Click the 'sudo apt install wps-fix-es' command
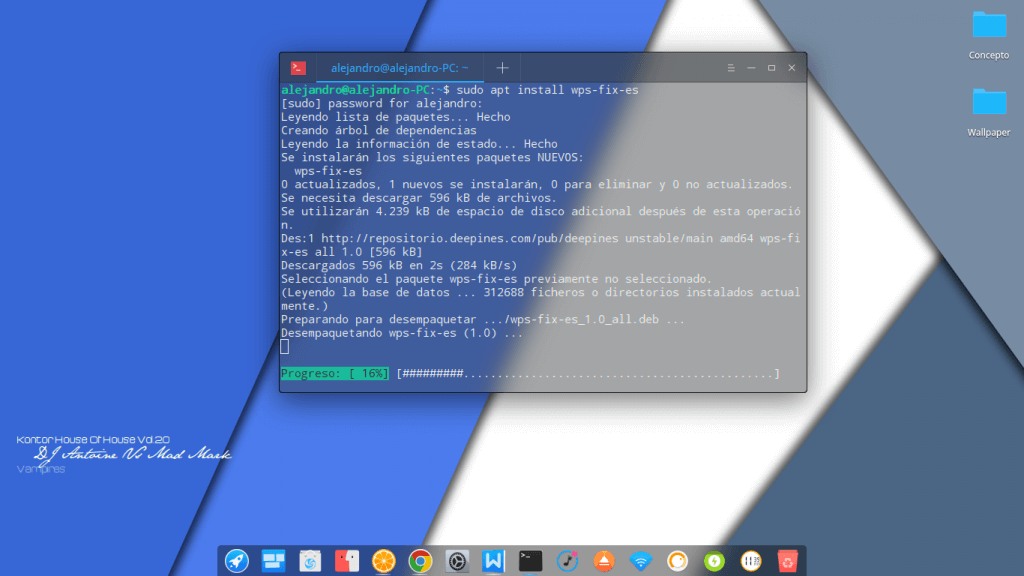Viewport: 1024px width, 576px height. coord(547,90)
